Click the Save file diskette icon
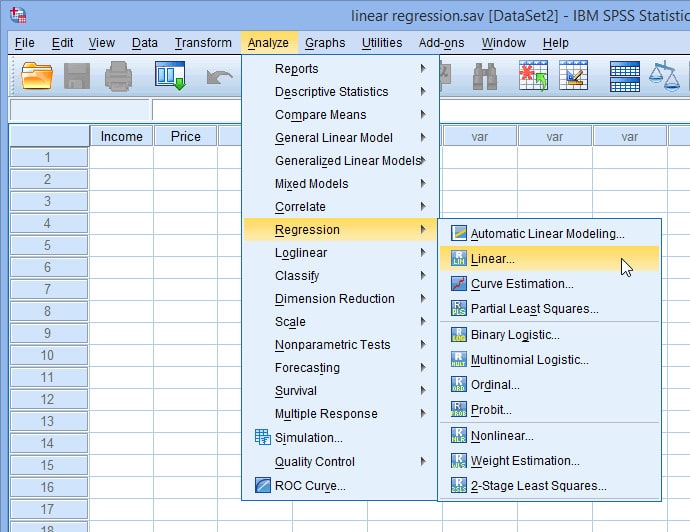This screenshot has height=532, width=690. tap(78, 75)
